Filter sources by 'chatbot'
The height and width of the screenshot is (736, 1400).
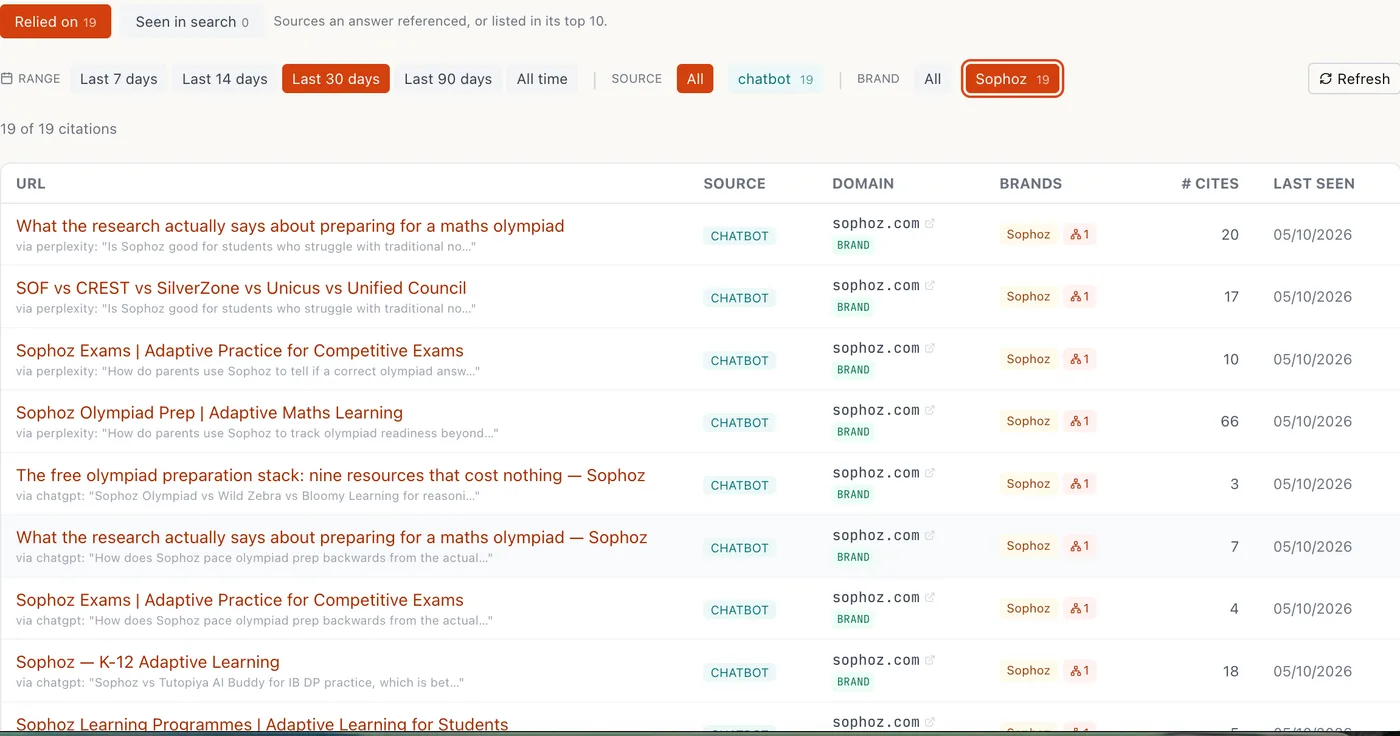click(x=775, y=79)
